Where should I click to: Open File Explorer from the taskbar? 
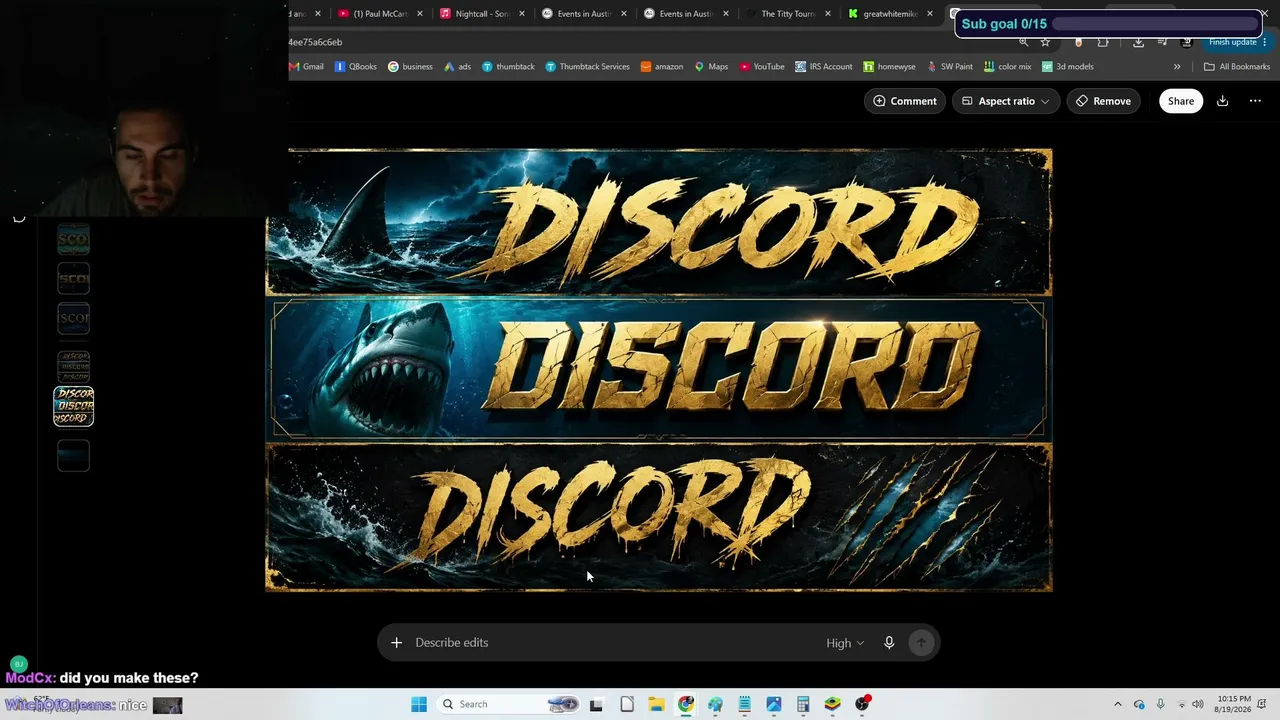pyautogui.click(x=656, y=704)
